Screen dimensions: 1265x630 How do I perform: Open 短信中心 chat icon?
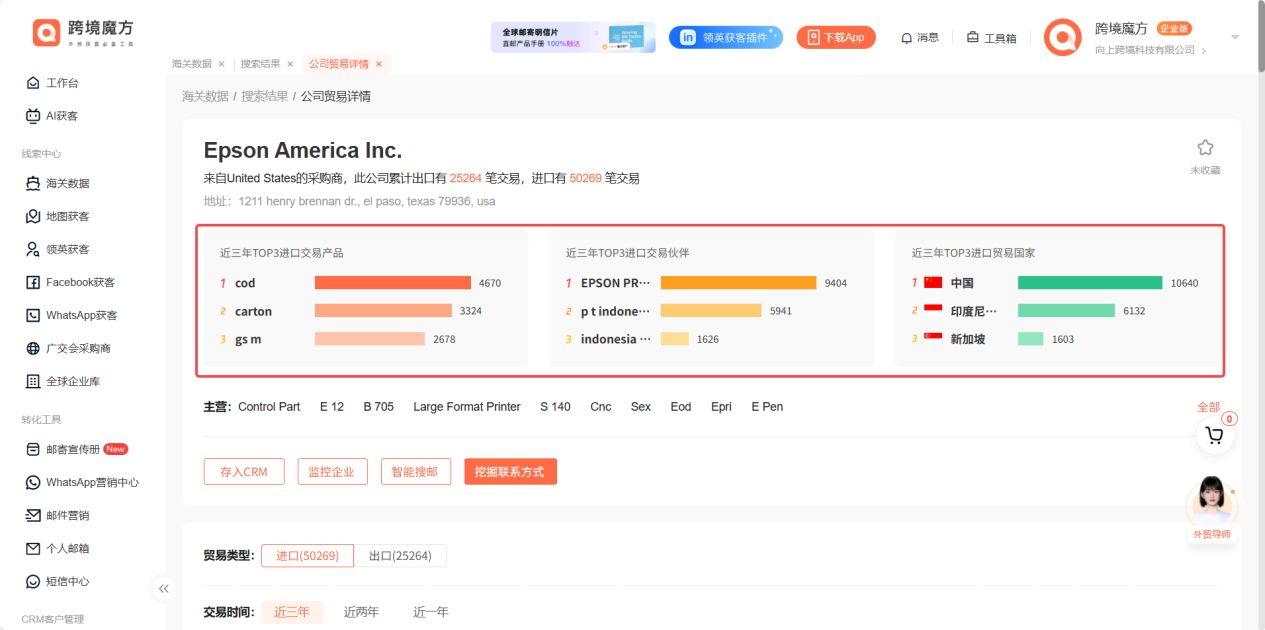33,581
